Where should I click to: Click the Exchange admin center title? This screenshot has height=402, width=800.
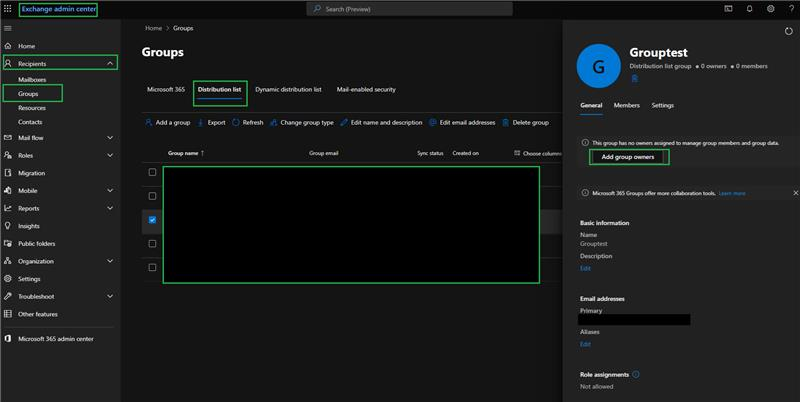click(59, 9)
